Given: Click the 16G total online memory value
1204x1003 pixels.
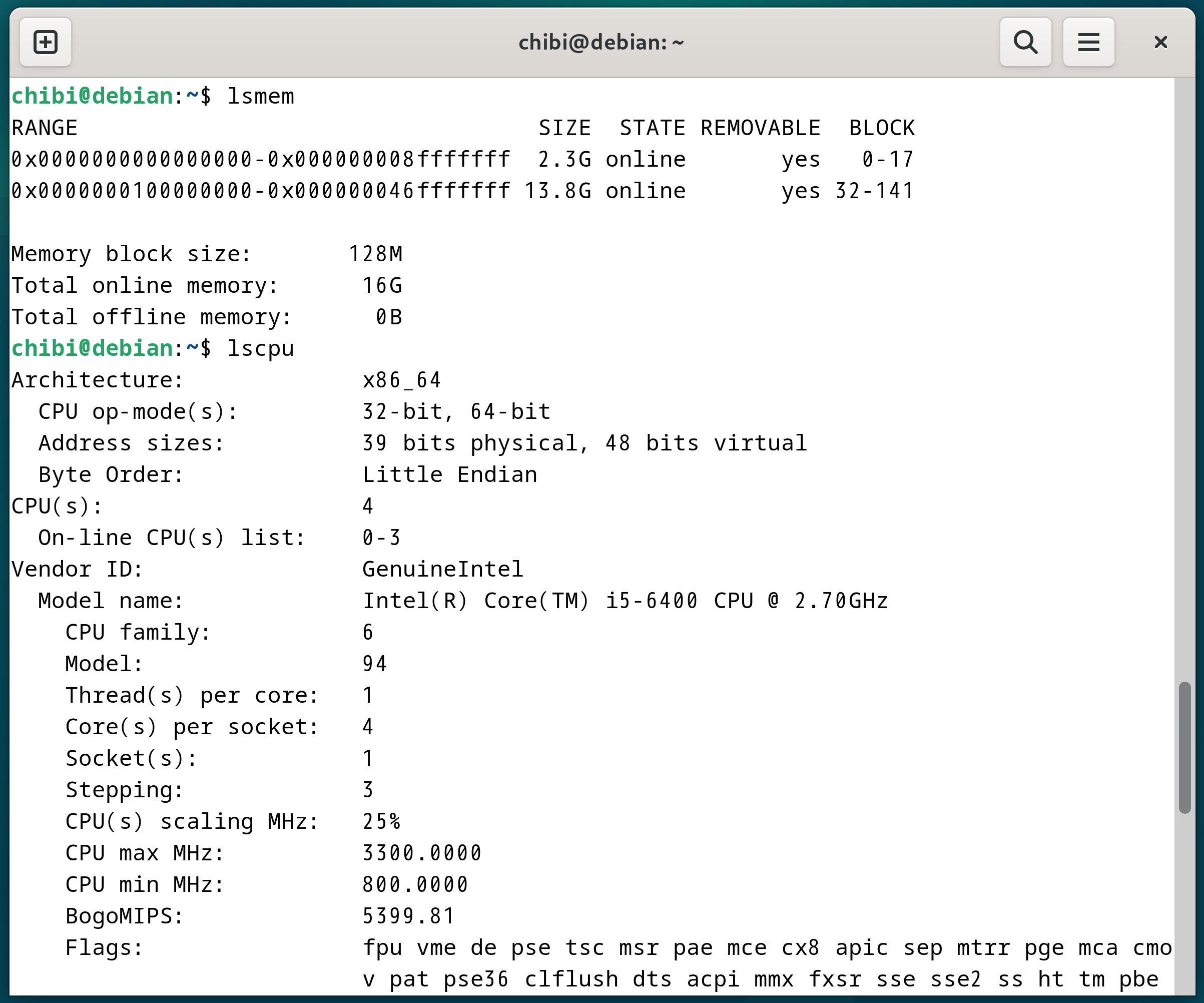Looking at the screenshot, I should click(x=382, y=286).
